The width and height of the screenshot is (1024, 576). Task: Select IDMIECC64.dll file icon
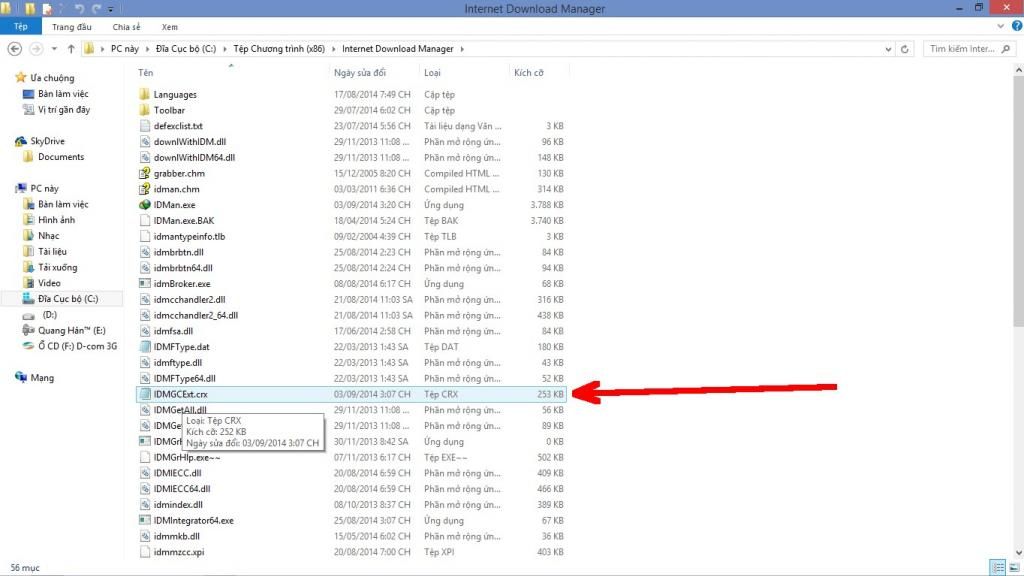coord(145,488)
